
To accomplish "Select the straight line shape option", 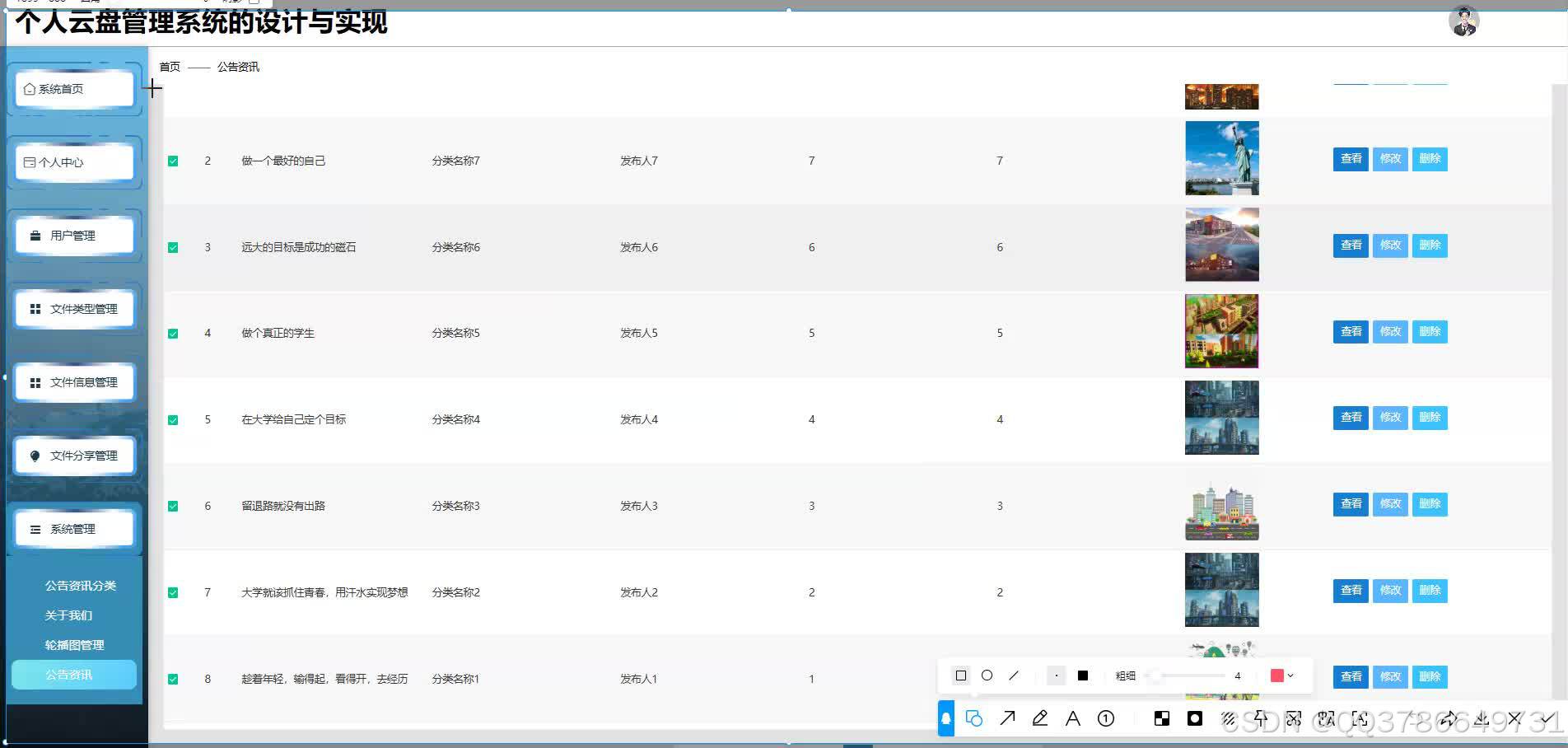I will coord(1014,676).
